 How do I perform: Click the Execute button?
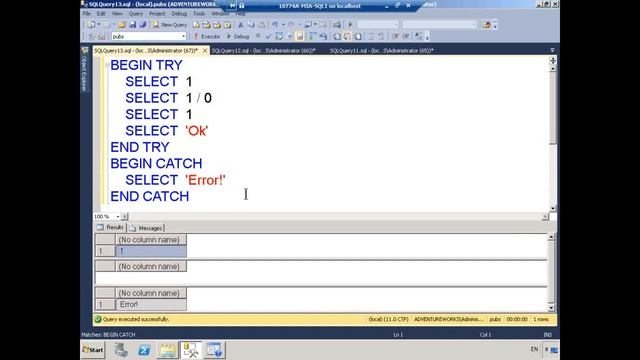[x=207, y=36]
